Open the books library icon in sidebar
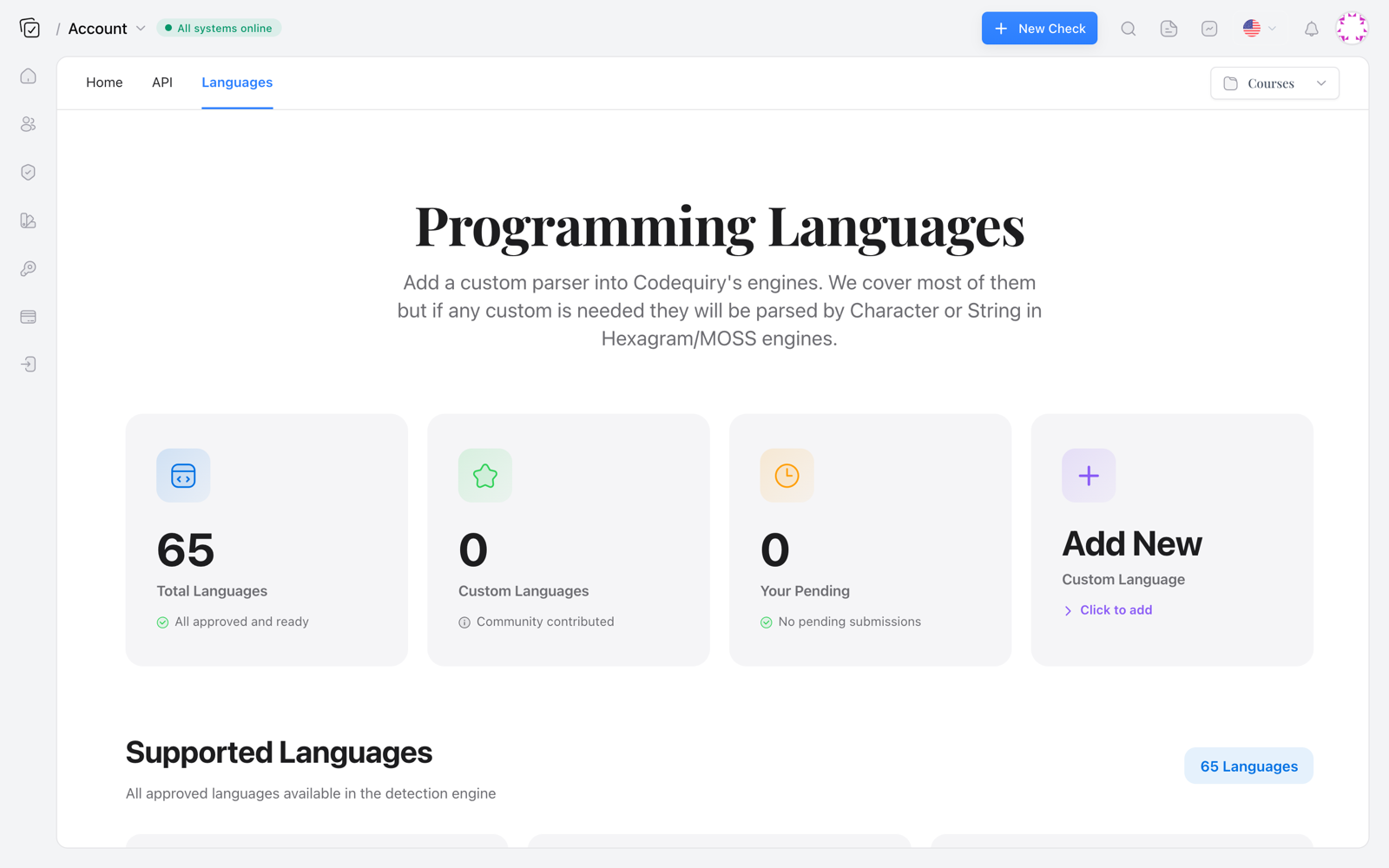 [x=29, y=220]
